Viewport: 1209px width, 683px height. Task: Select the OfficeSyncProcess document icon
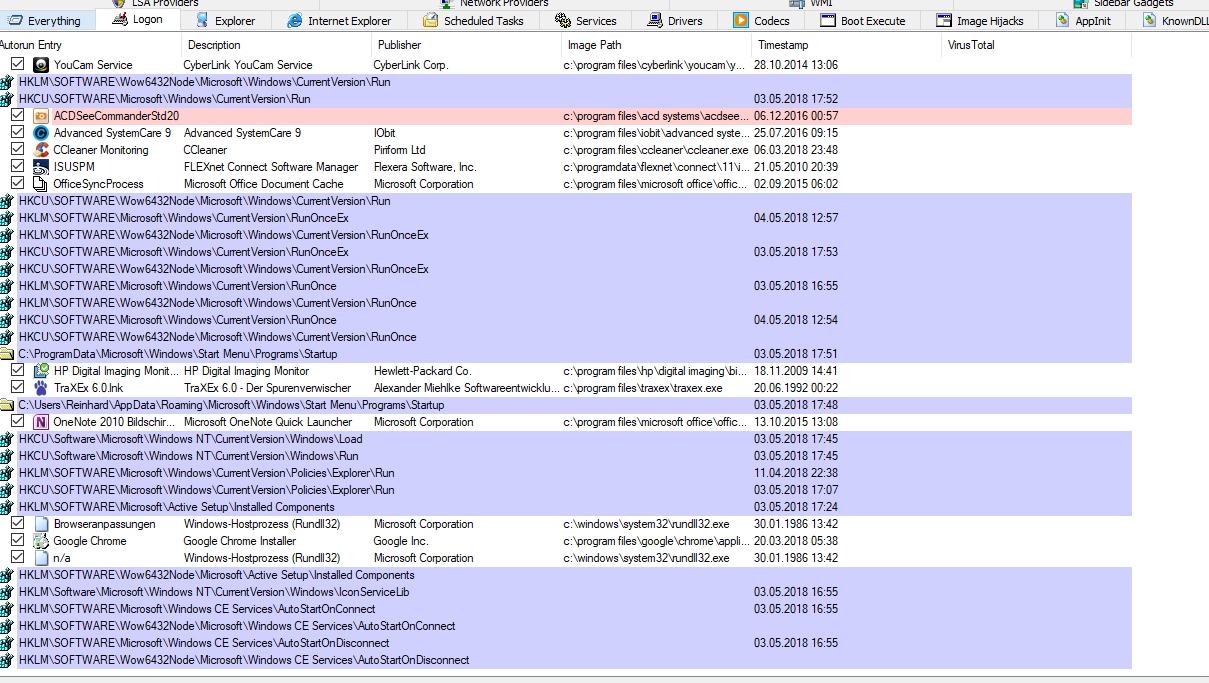pos(41,184)
